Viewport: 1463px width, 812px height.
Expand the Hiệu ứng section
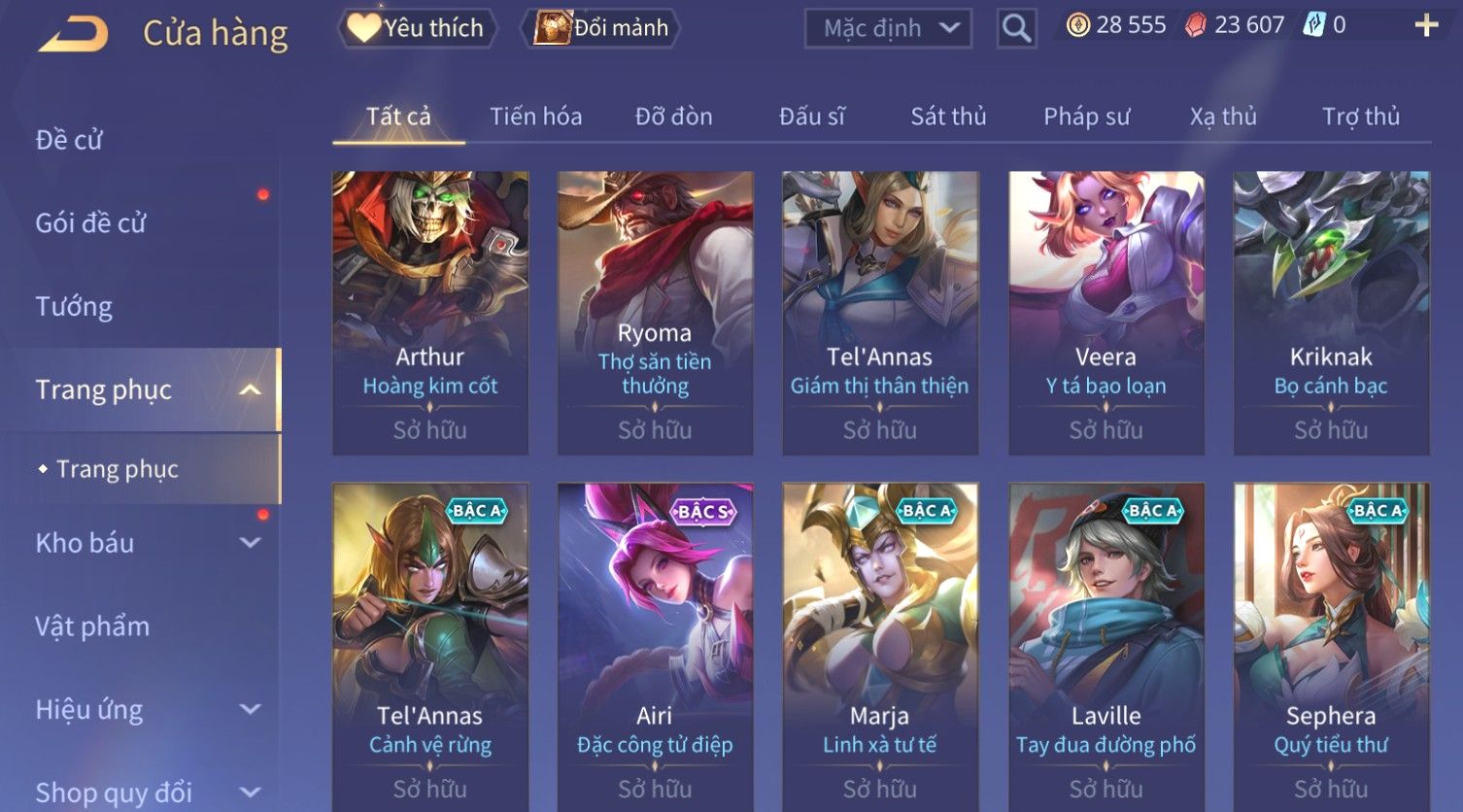point(250,709)
